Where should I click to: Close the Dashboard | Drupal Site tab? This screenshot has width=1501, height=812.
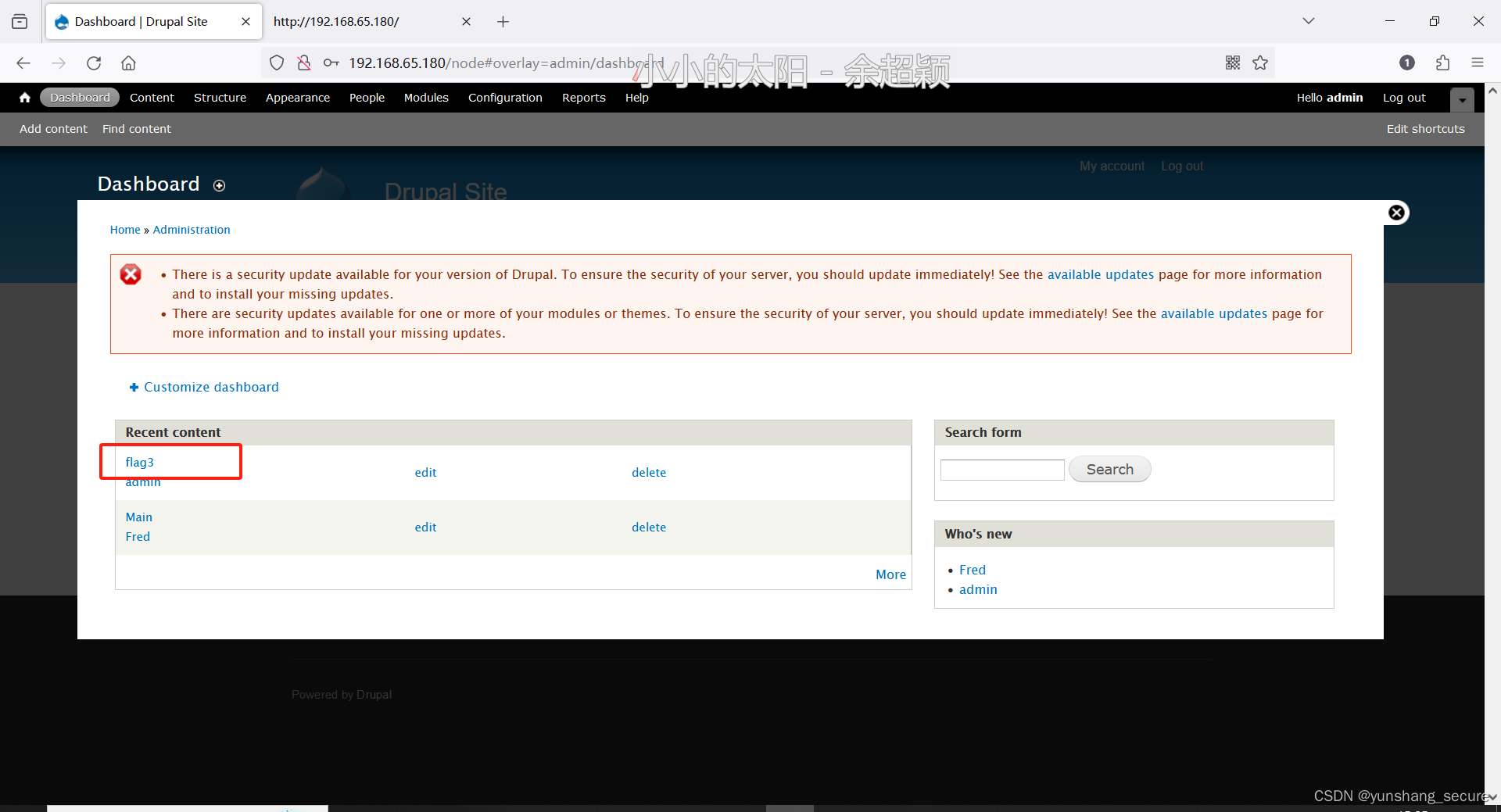pos(245,22)
